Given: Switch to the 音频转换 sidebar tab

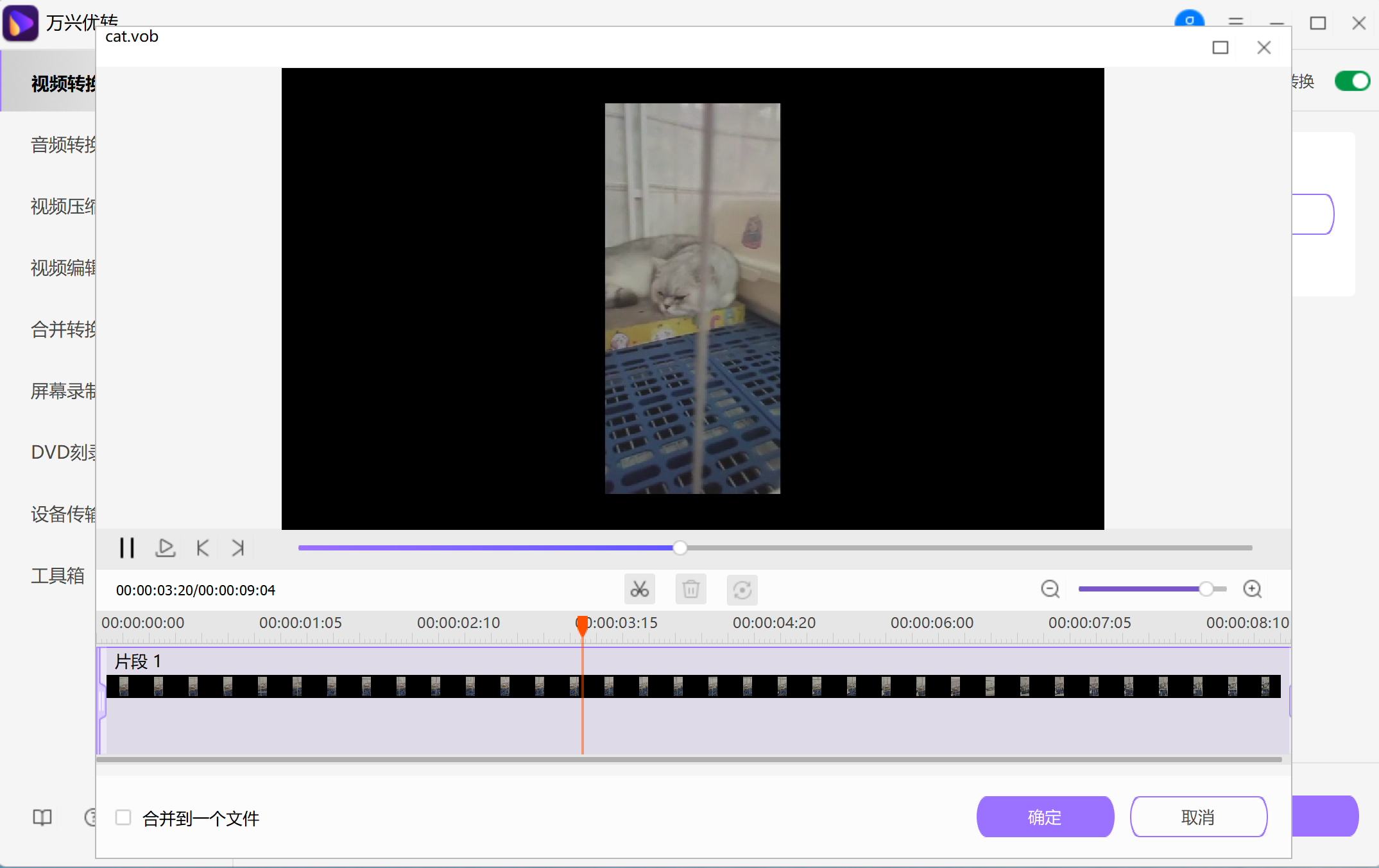Looking at the screenshot, I should pos(62,145).
